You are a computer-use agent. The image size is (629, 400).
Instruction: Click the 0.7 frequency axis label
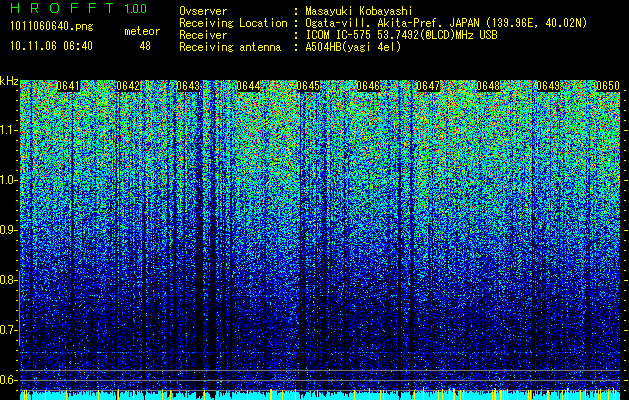pyautogui.click(x=8, y=330)
